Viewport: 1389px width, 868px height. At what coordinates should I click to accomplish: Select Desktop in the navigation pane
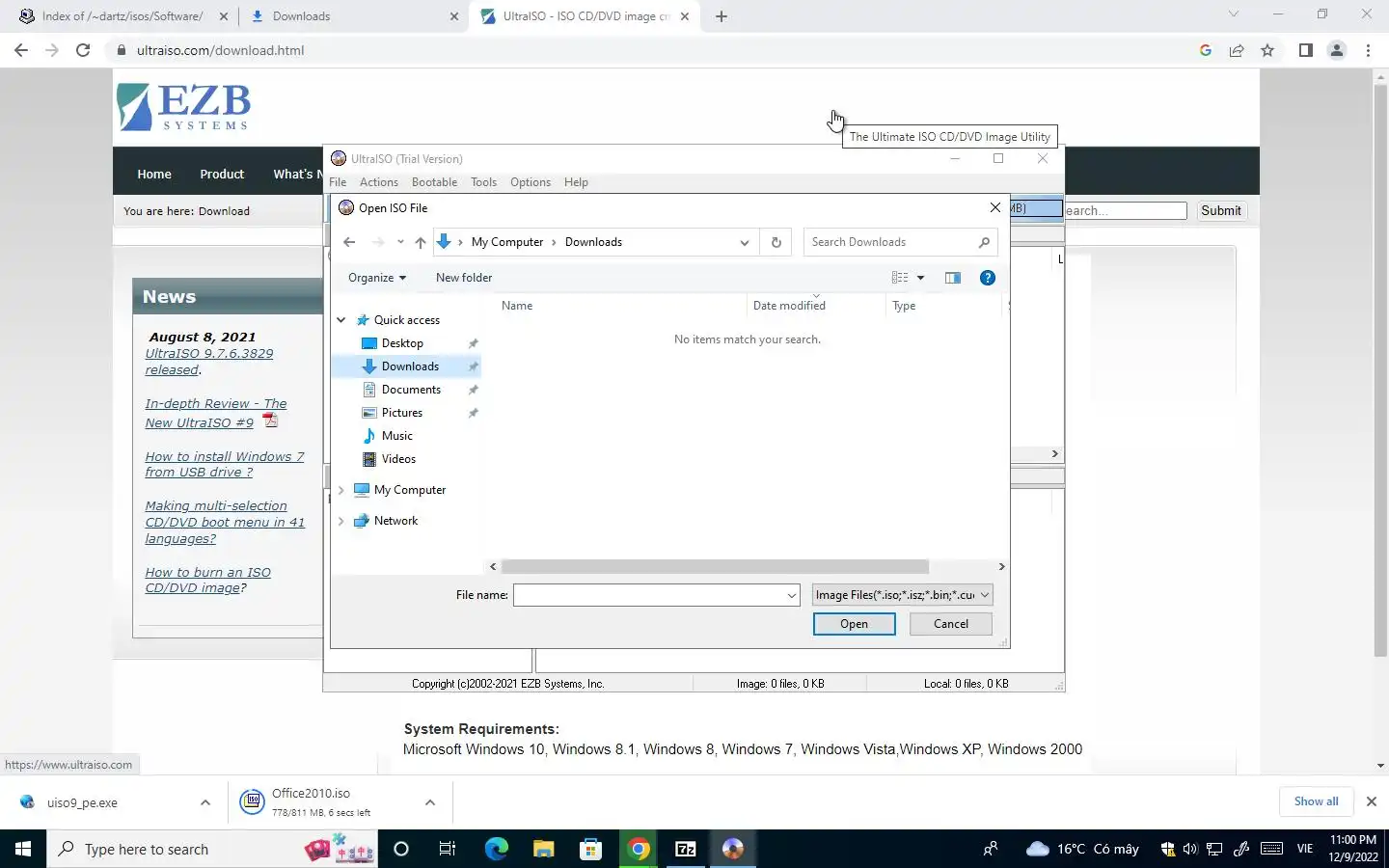coord(402,343)
